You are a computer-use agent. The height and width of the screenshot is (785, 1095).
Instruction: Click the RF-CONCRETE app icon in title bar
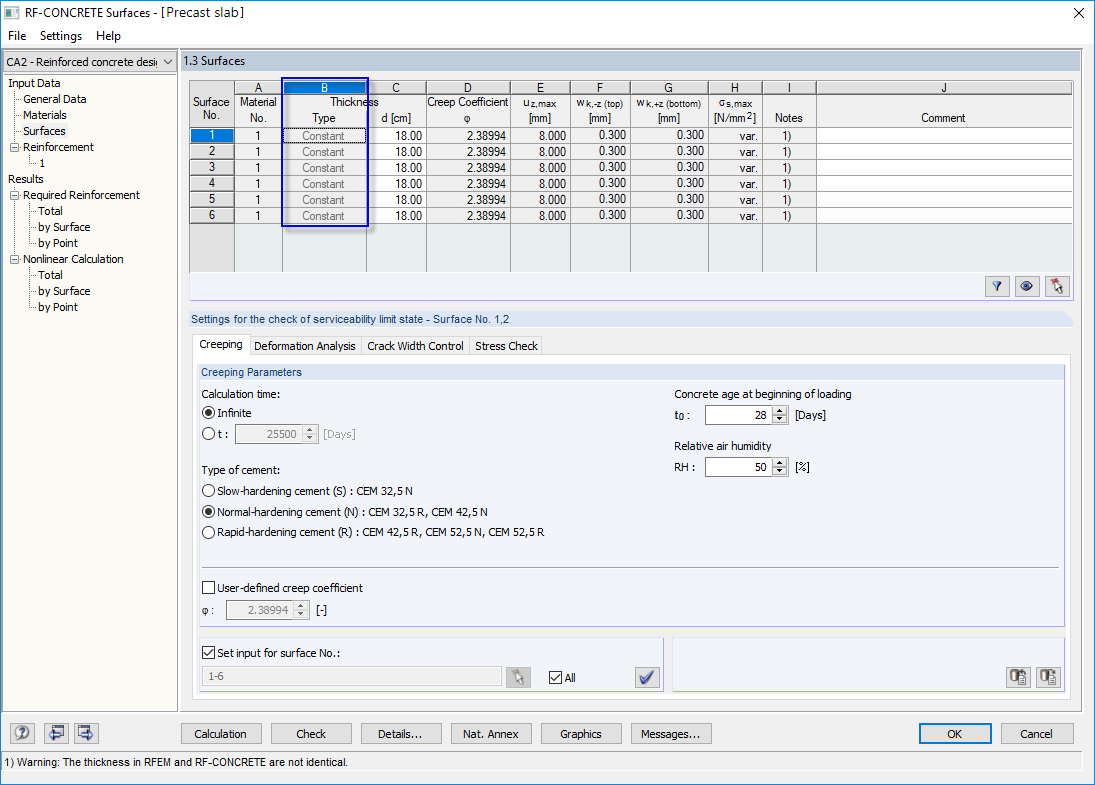[11, 13]
